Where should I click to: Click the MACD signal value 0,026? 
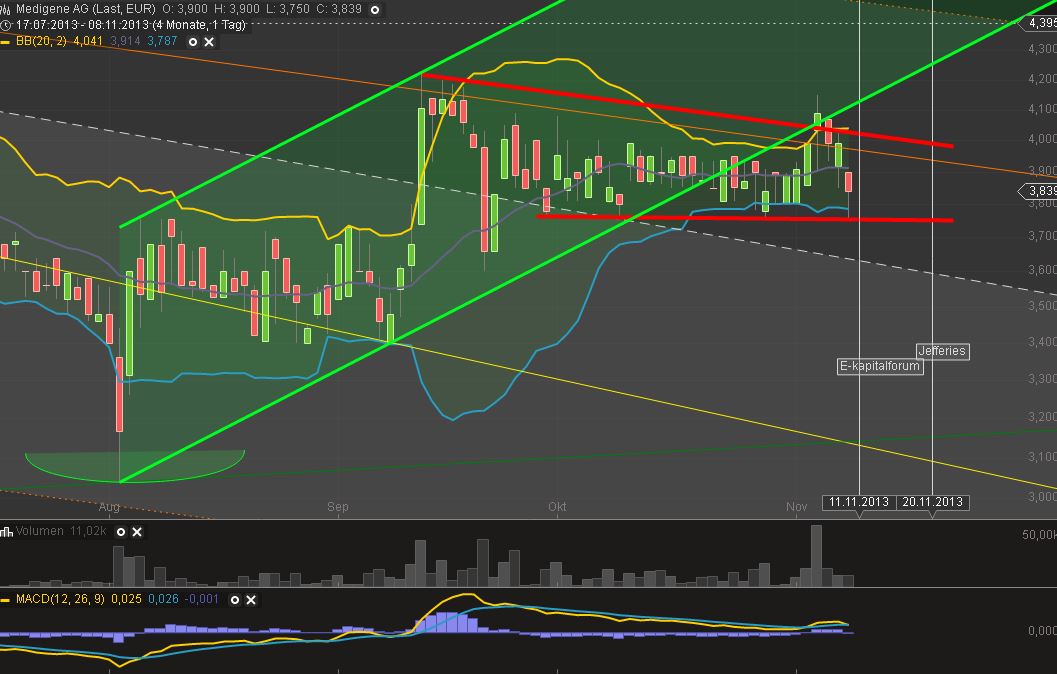click(163, 599)
